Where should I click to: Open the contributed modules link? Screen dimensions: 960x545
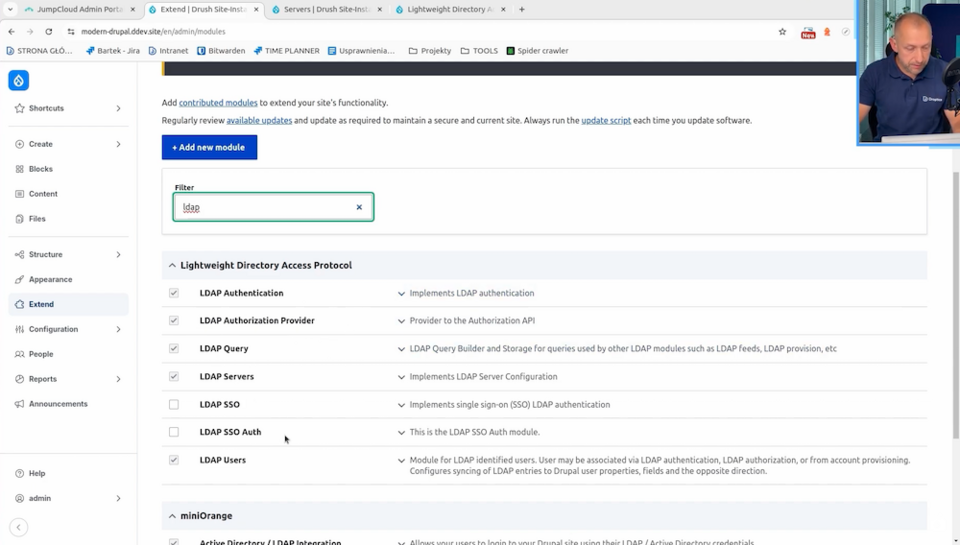click(x=218, y=103)
